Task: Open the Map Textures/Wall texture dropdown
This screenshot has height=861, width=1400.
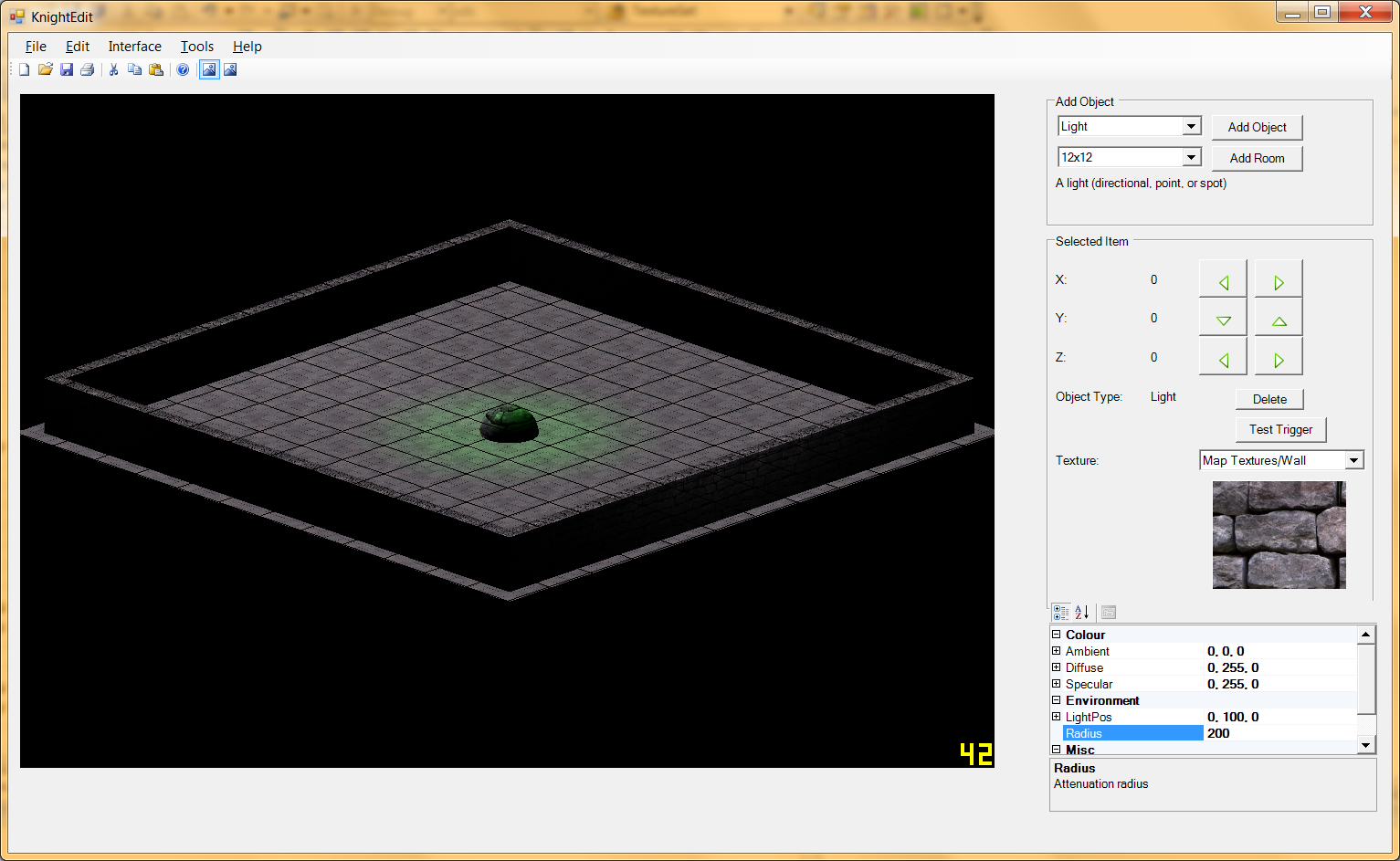Action: pos(1353,459)
